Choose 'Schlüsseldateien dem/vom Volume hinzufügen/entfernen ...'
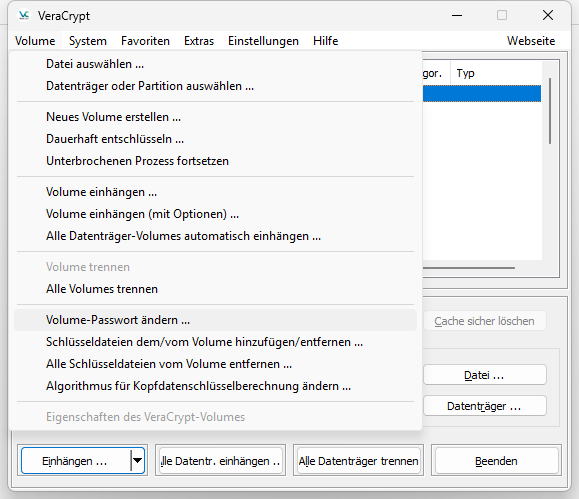Viewport: 579px width, 499px height. click(x=215, y=342)
